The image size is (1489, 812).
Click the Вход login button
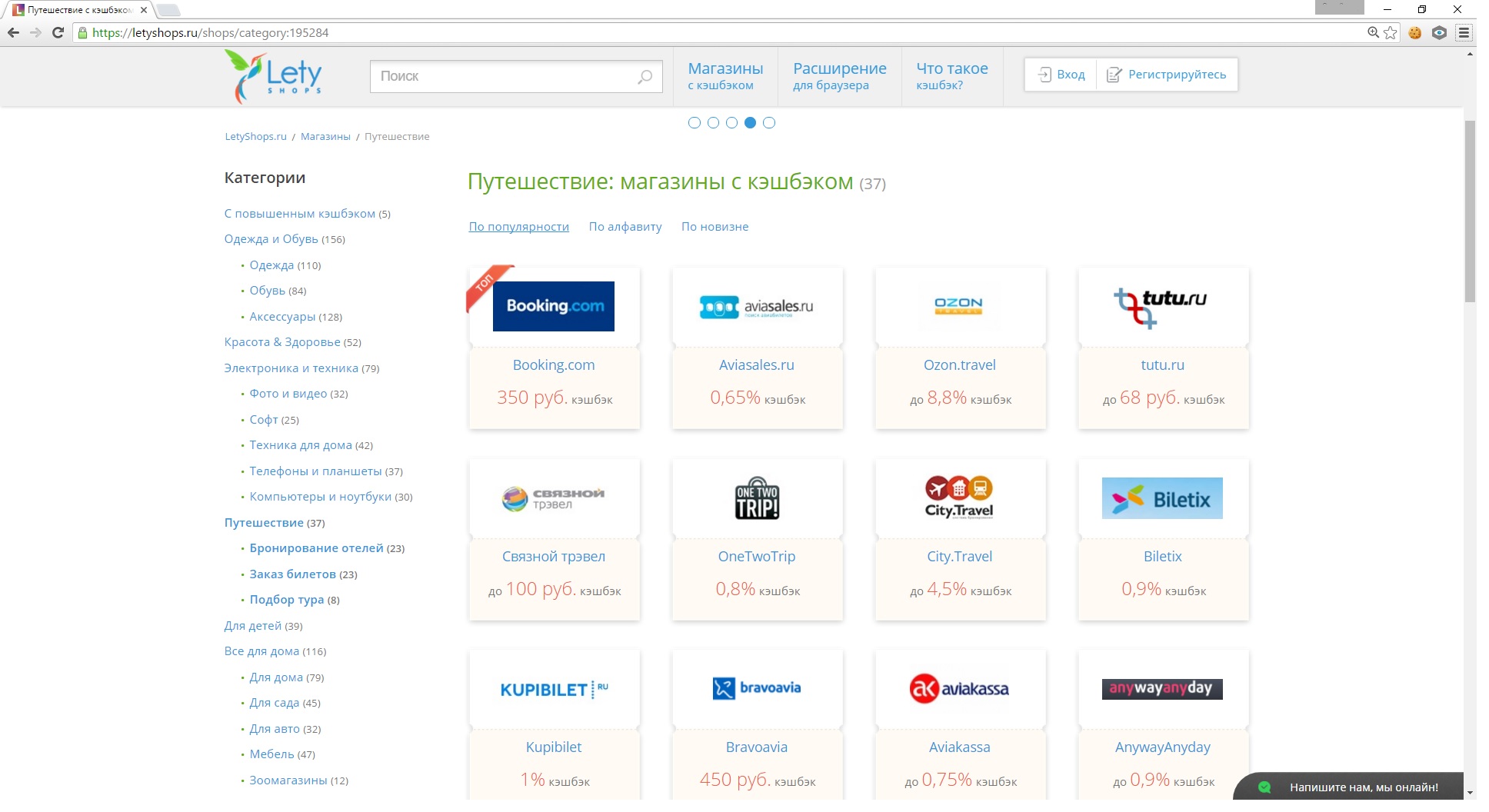pos(1061,75)
